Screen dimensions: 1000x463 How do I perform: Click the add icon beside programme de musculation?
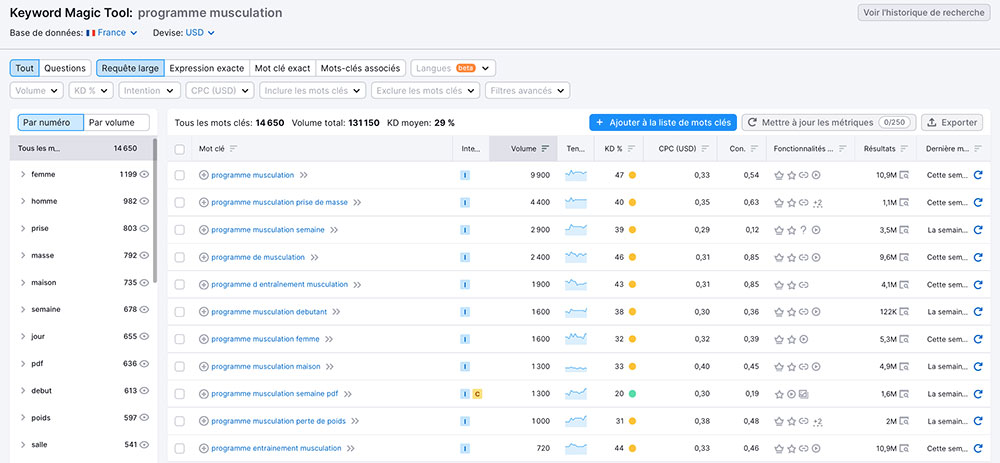[x=204, y=257]
